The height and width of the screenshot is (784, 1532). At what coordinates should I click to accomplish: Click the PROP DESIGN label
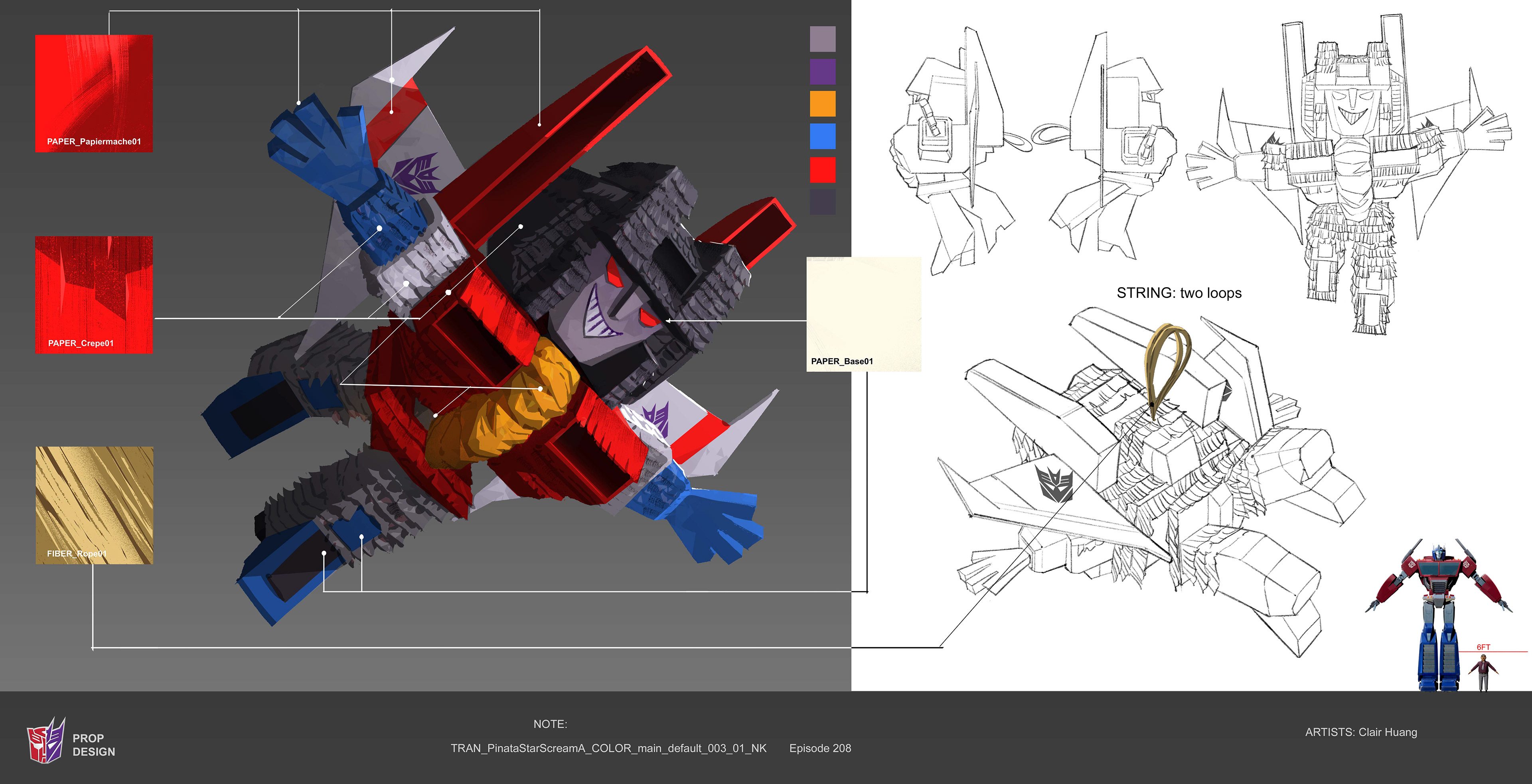click(93, 745)
